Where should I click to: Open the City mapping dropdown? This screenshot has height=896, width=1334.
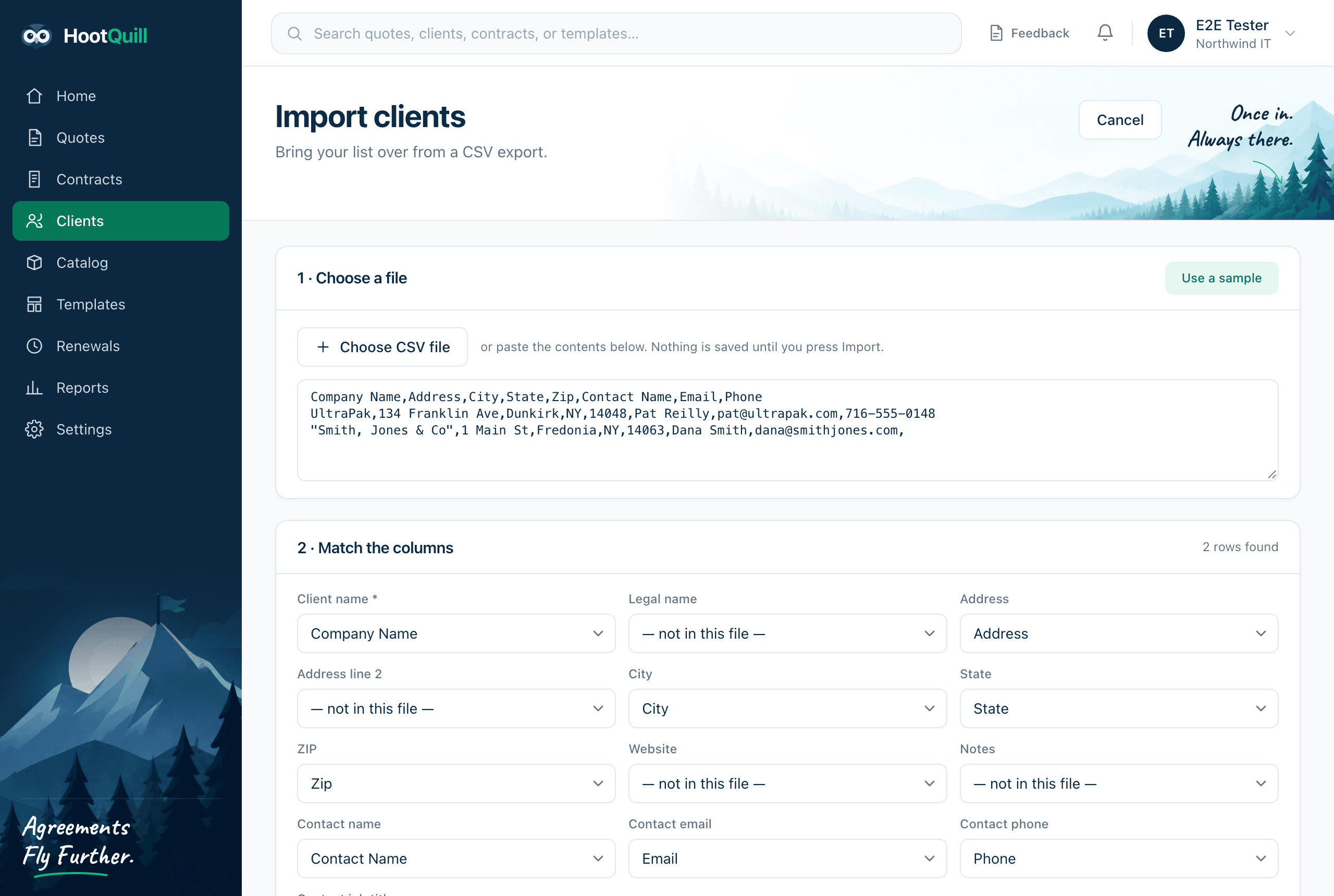tap(787, 708)
